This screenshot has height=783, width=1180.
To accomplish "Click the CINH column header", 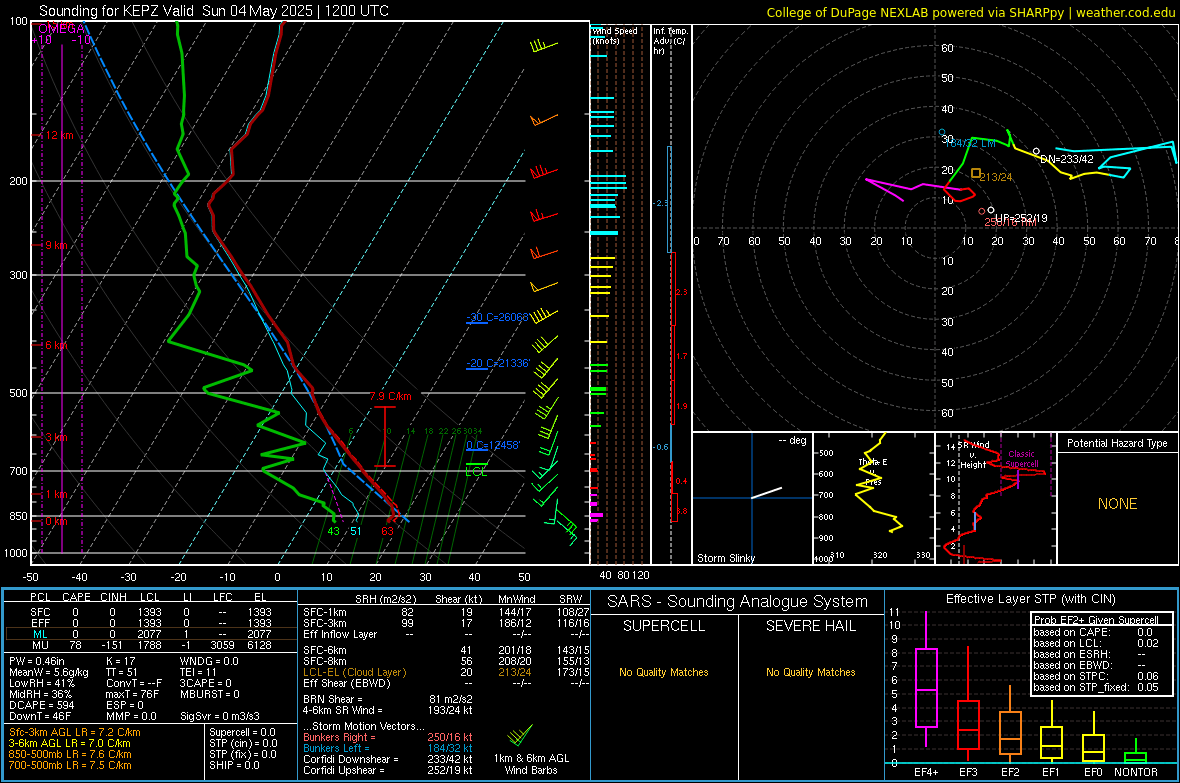I will coord(113,597).
